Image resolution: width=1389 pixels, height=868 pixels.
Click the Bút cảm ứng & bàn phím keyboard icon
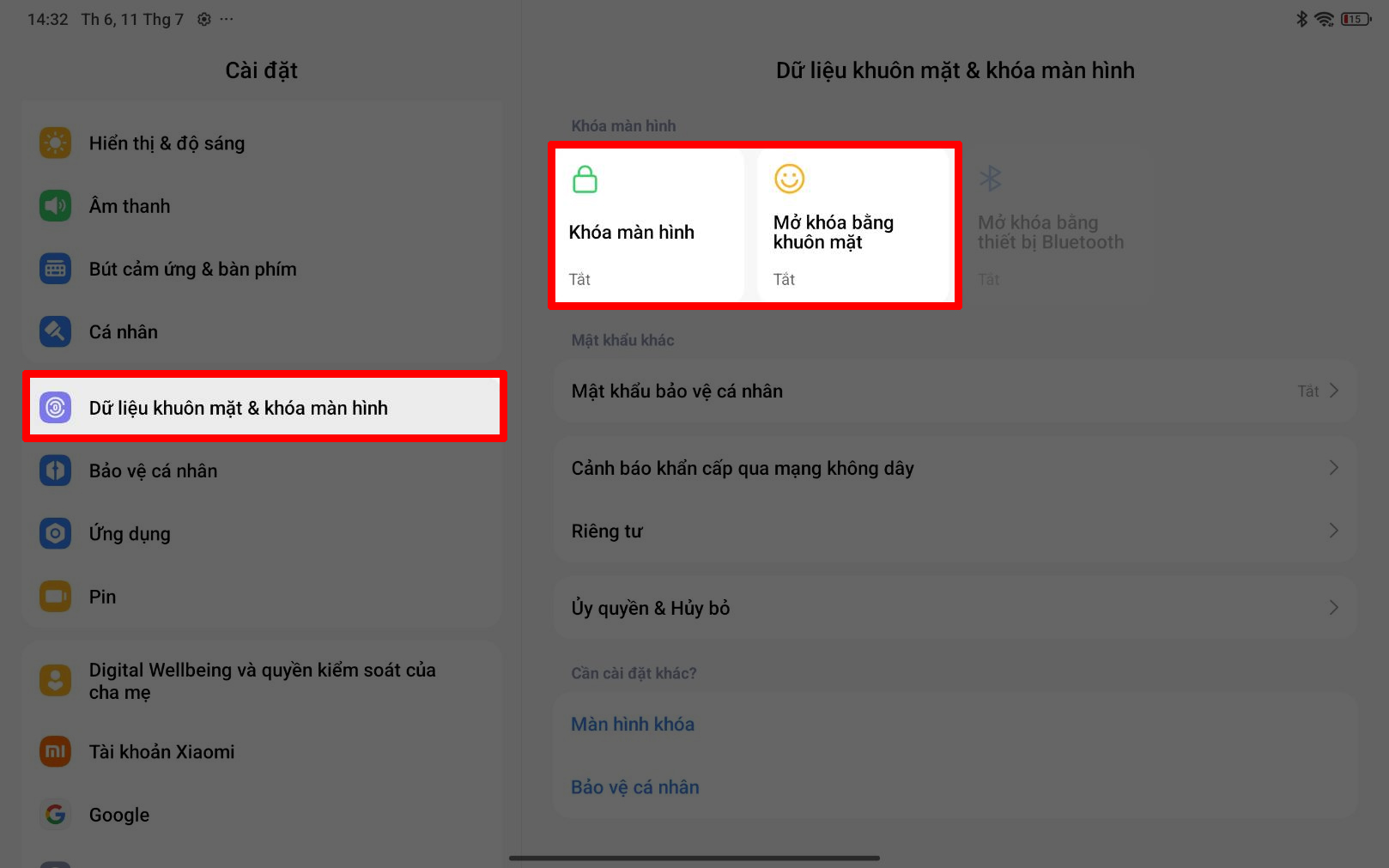pos(55,268)
